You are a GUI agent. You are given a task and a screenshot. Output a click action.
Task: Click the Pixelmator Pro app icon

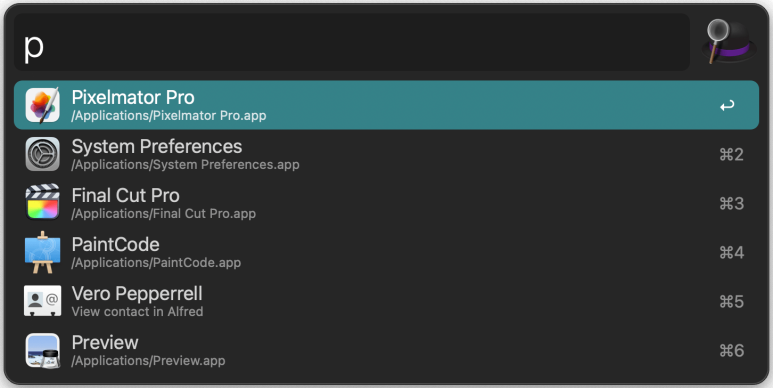click(42, 105)
